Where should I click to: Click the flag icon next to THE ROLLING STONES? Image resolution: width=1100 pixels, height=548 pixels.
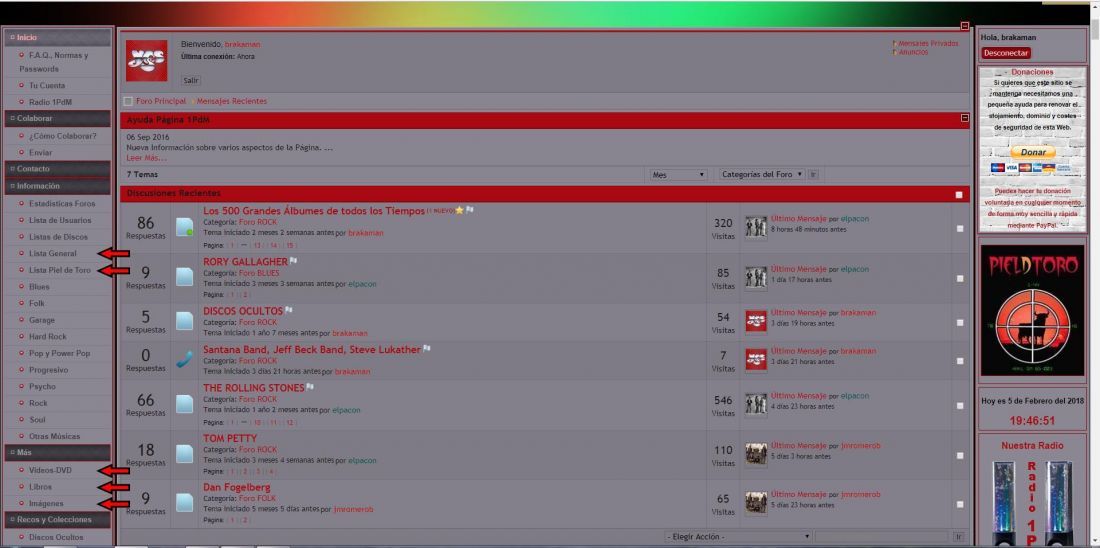(x=310, y=387)
